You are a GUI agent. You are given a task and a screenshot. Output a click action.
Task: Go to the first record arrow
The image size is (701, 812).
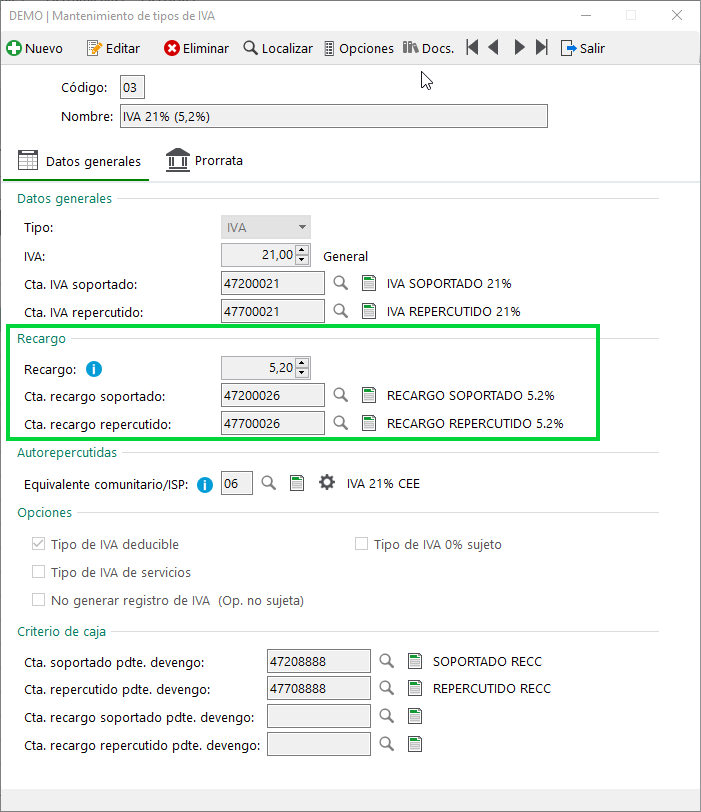coord(472,47)
